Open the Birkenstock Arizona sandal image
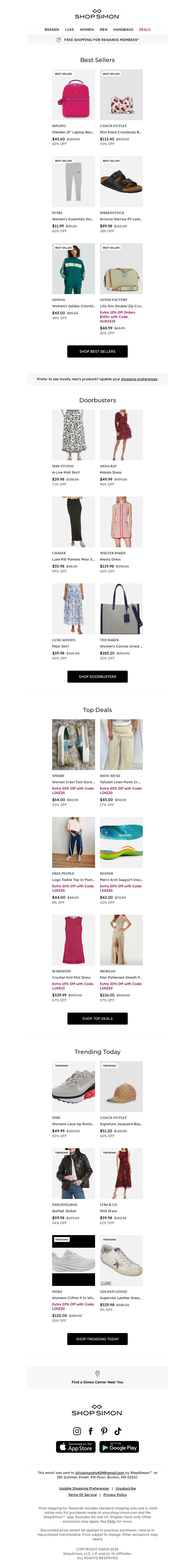Viewport: 195px width, 1568px height. click(x=121, y=182)
